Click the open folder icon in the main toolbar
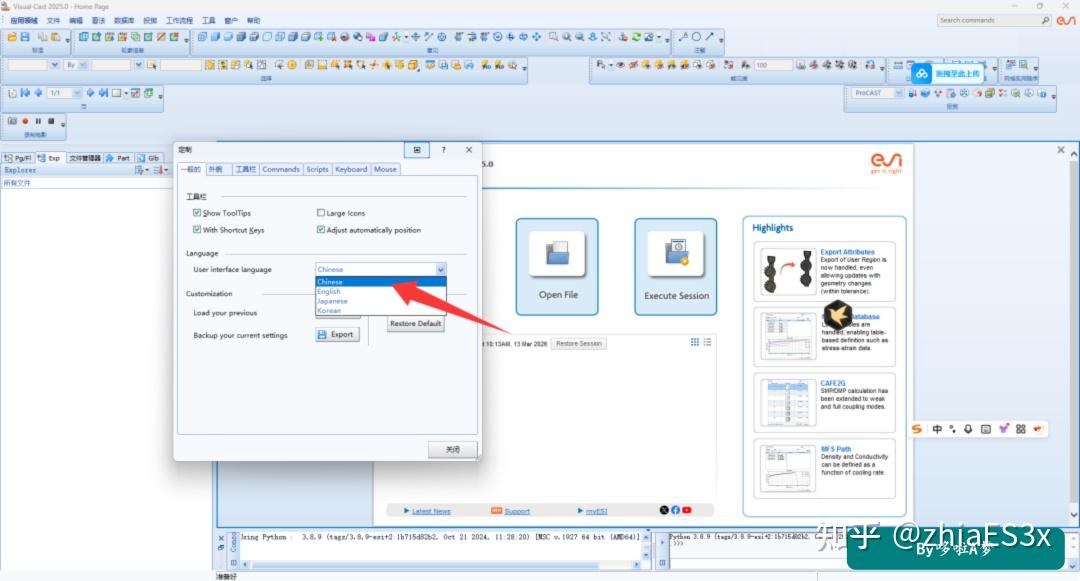The width and height of the screenshot is (1080, 581). click(12, 37)
